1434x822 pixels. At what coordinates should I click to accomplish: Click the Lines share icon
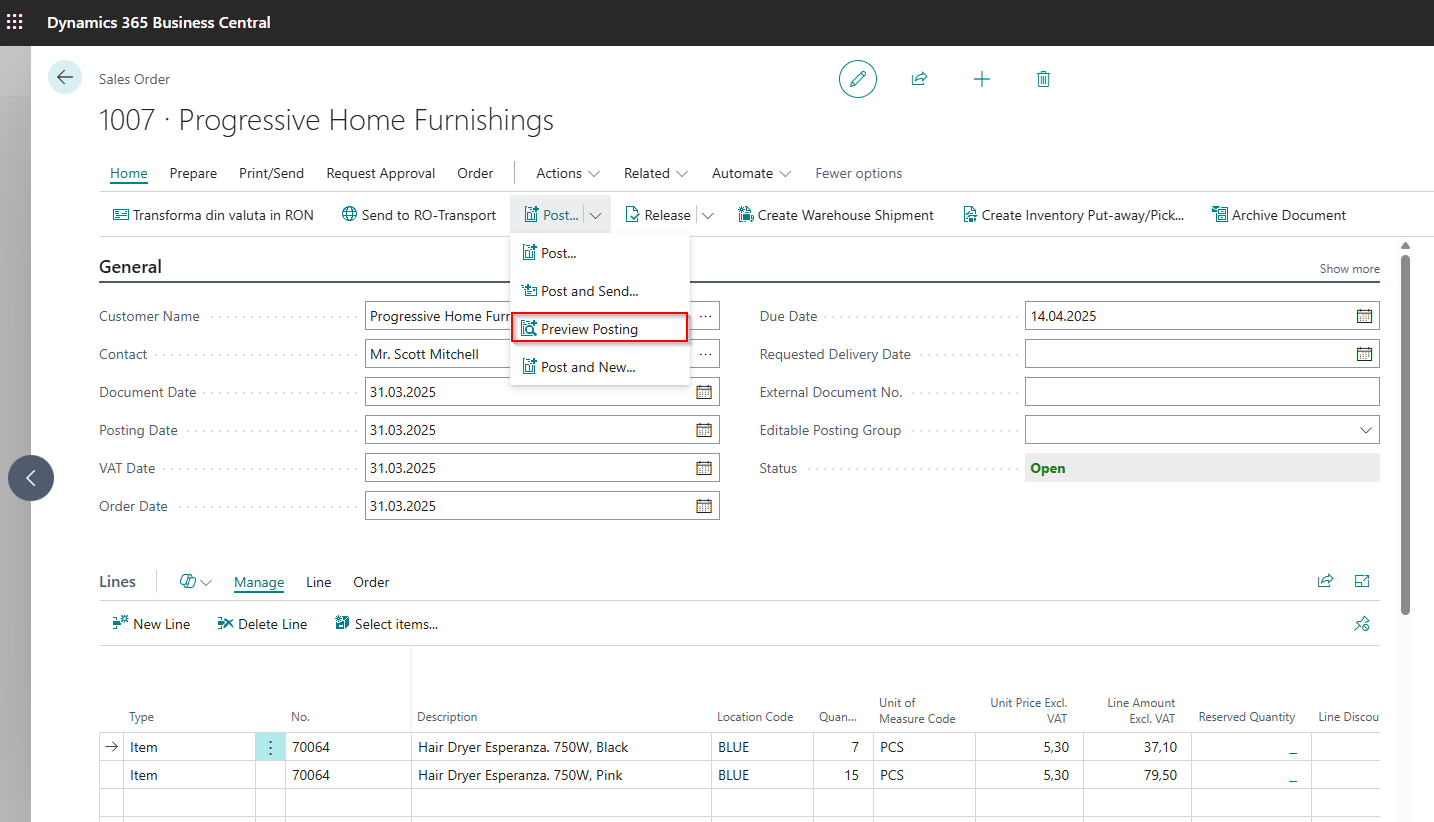1326,581
